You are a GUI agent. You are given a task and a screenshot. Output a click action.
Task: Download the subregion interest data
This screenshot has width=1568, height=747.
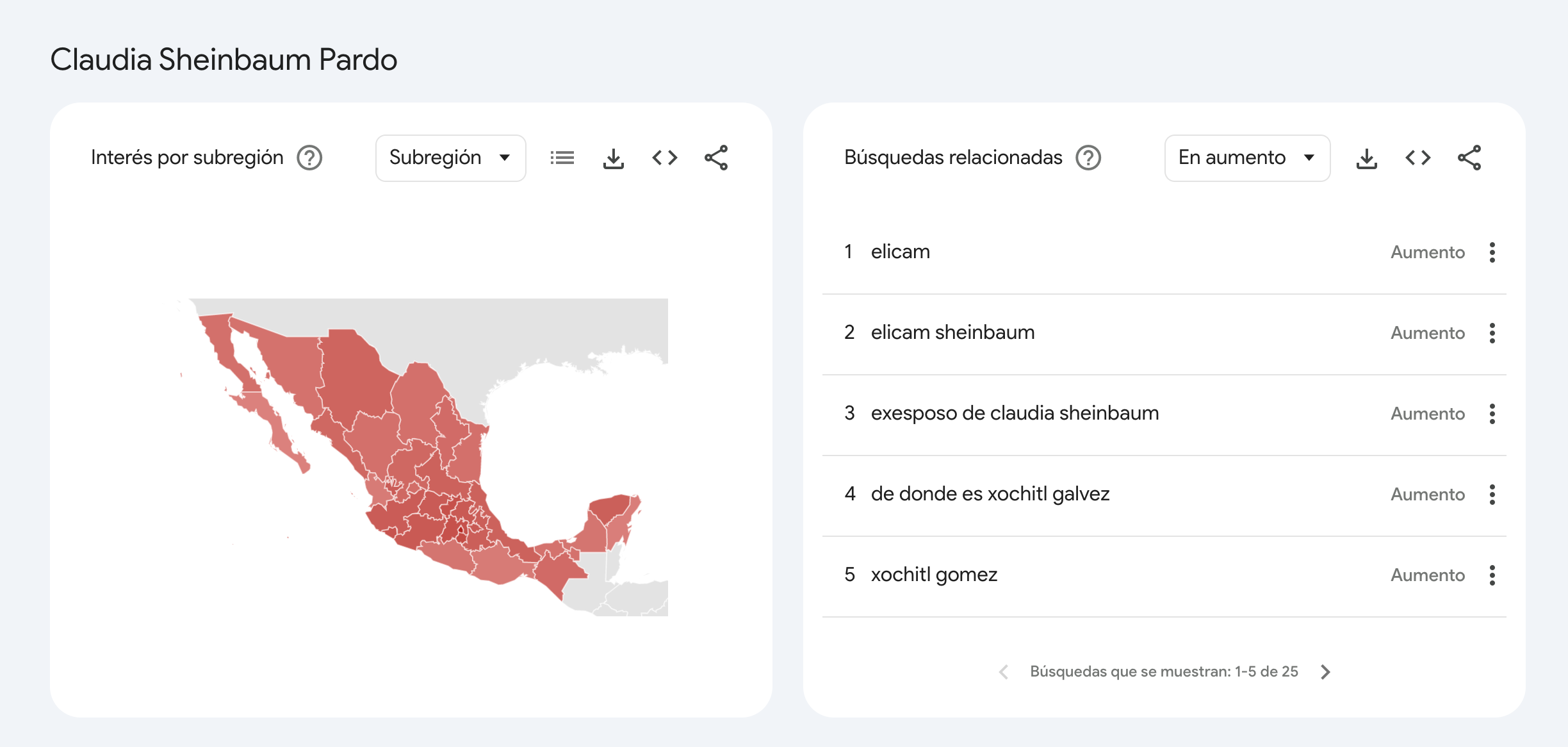coord(613,158)
